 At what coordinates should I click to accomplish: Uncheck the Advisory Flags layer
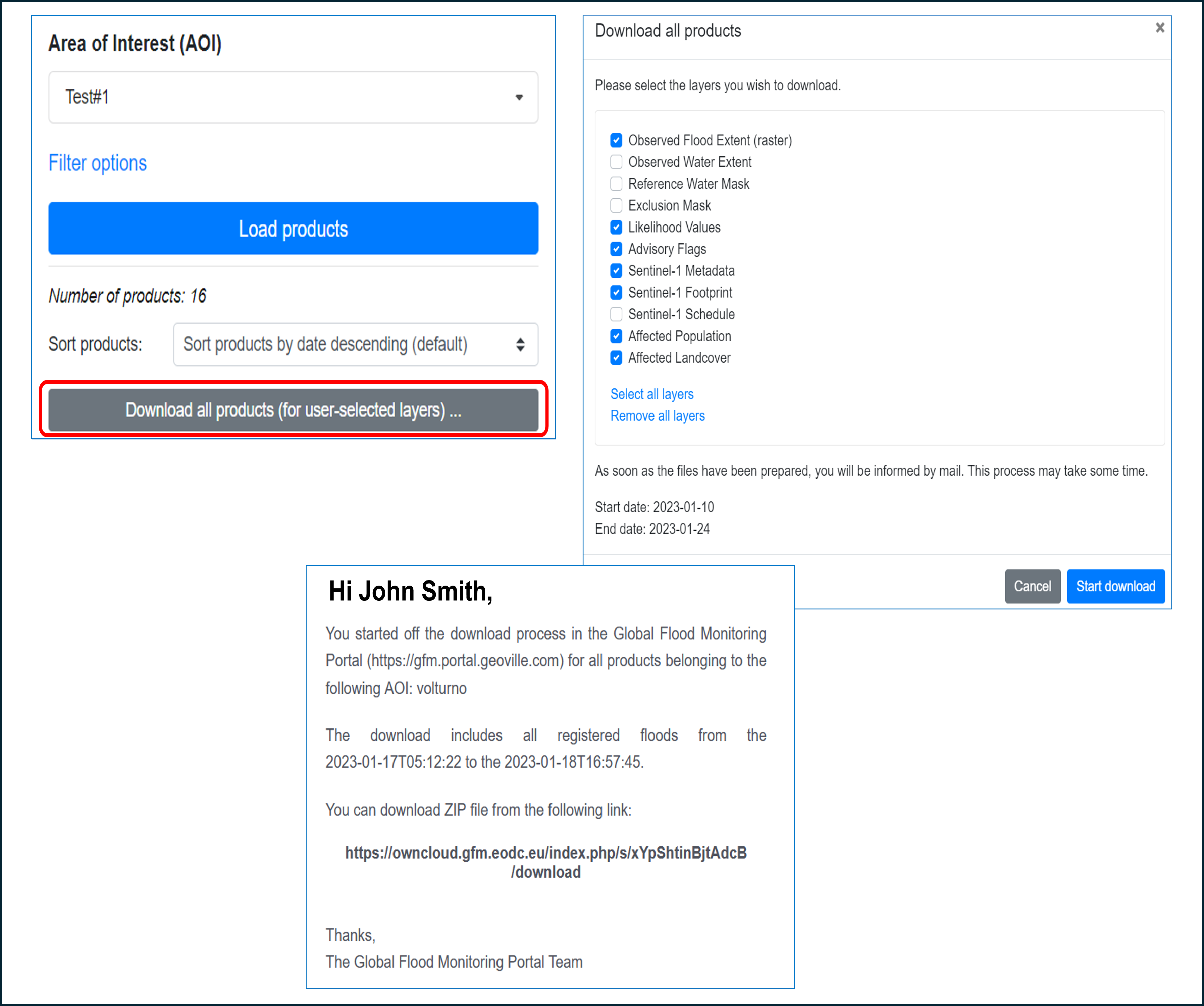point(616,250)
